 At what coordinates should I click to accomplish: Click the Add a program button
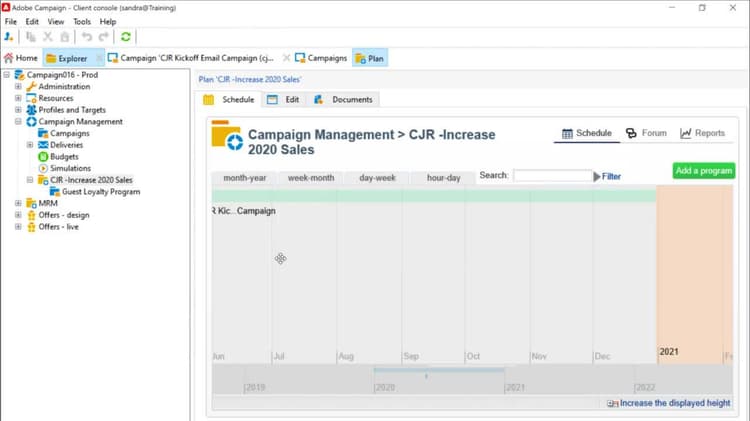704,171
